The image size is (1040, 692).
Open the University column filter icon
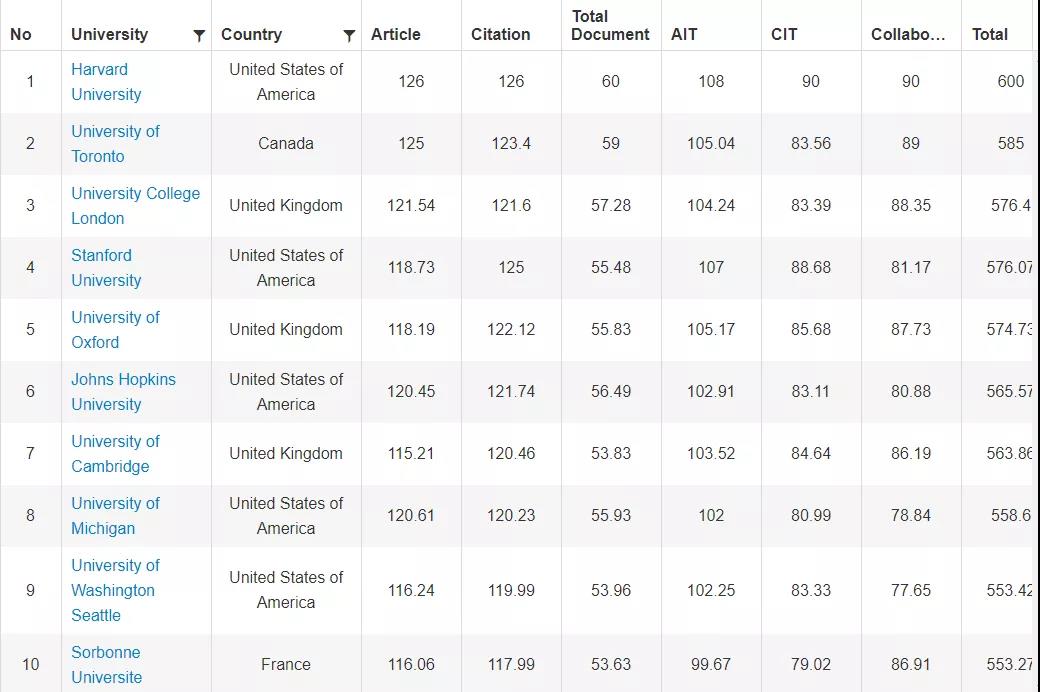(x=199, y=35)
